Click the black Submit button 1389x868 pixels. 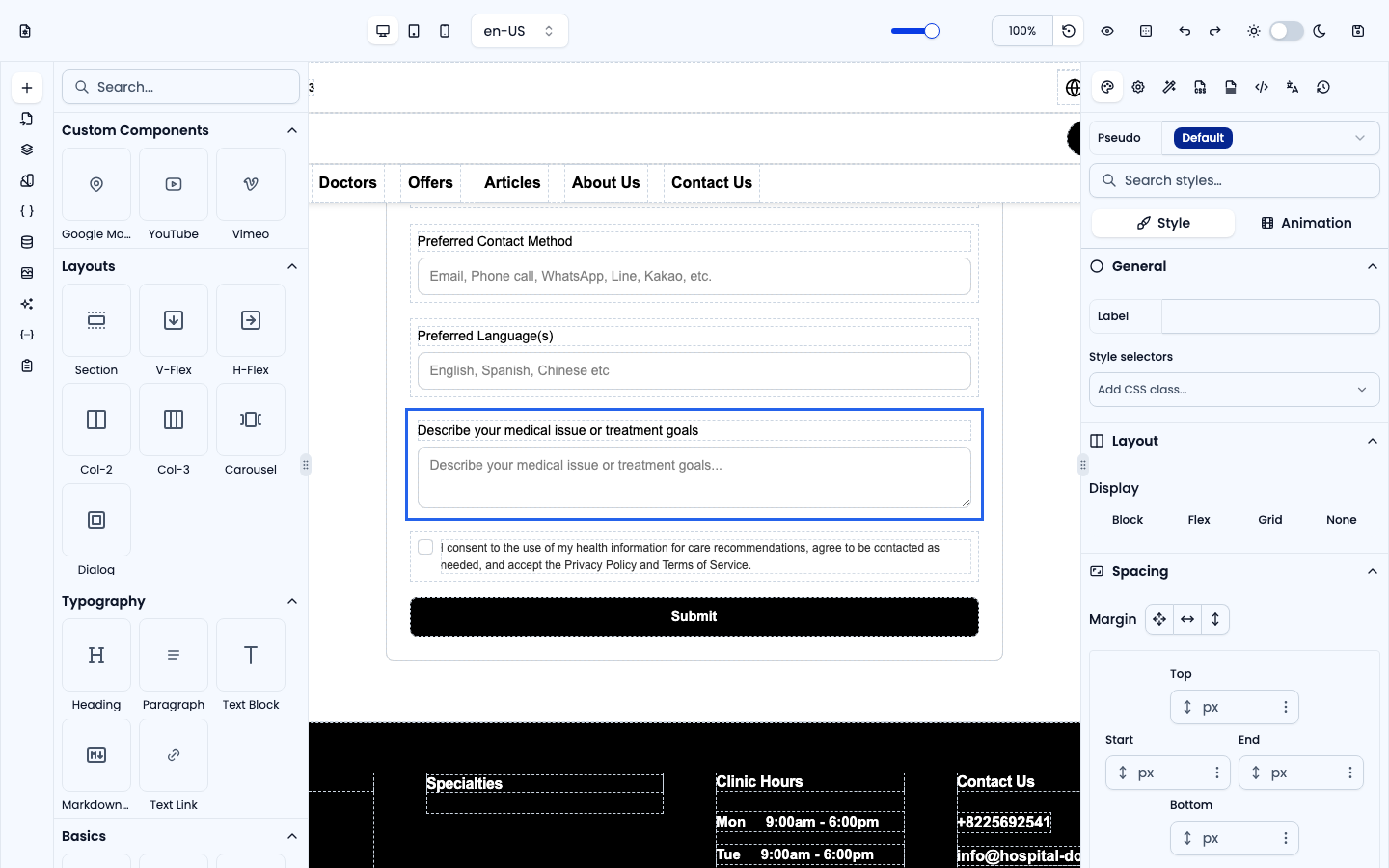coord(694,616)
